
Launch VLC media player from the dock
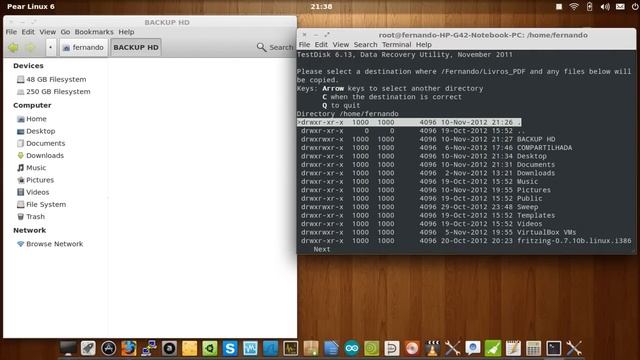[x=432, y=348]
